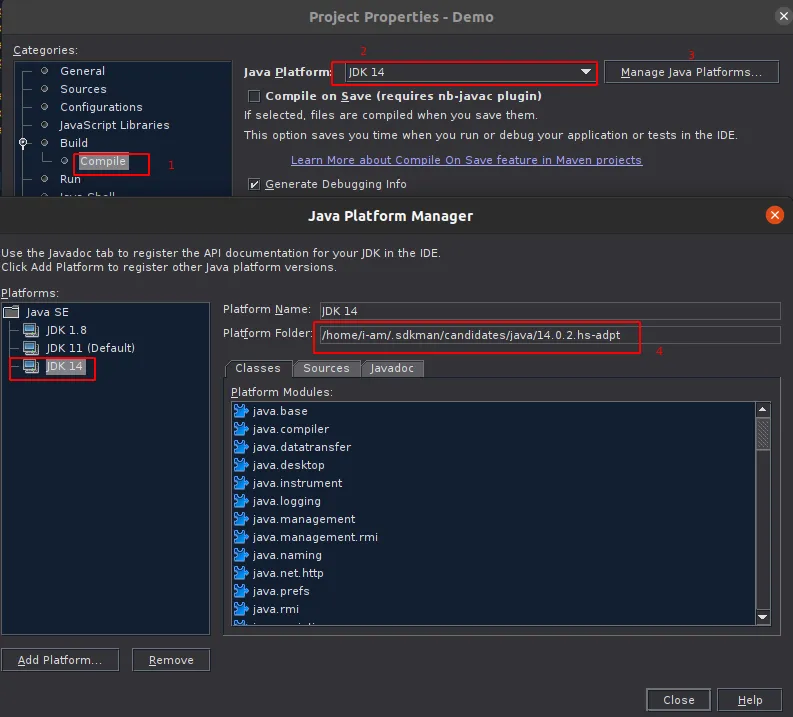
Task: Click the java.compiler module icon
Action: tap(241, 429)
